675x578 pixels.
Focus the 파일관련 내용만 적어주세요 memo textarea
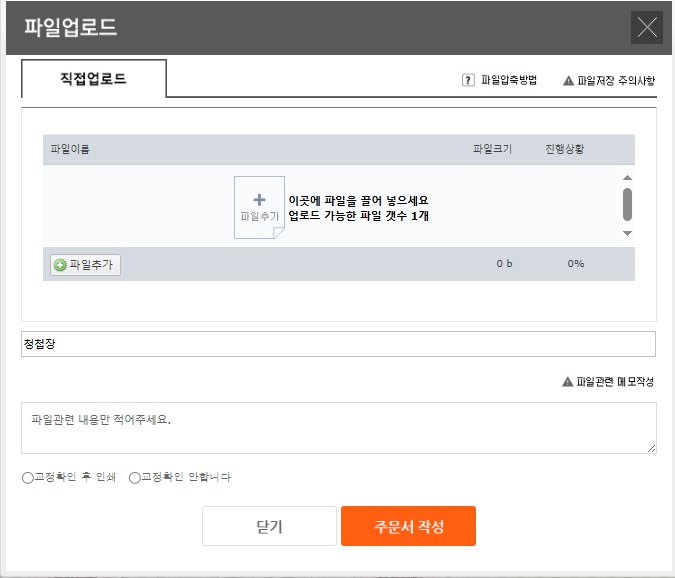[x=338, y=428]
